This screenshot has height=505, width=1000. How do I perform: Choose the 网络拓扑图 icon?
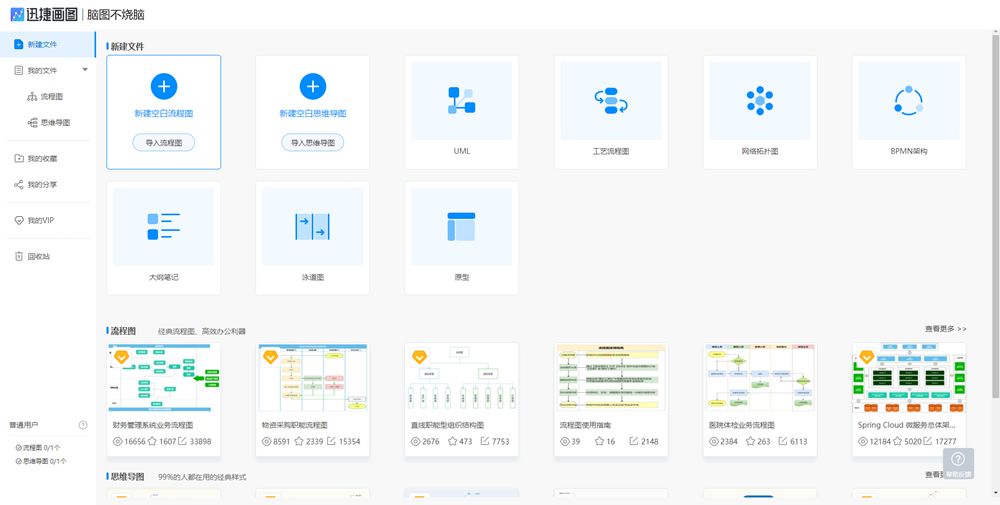click(760, 100)
